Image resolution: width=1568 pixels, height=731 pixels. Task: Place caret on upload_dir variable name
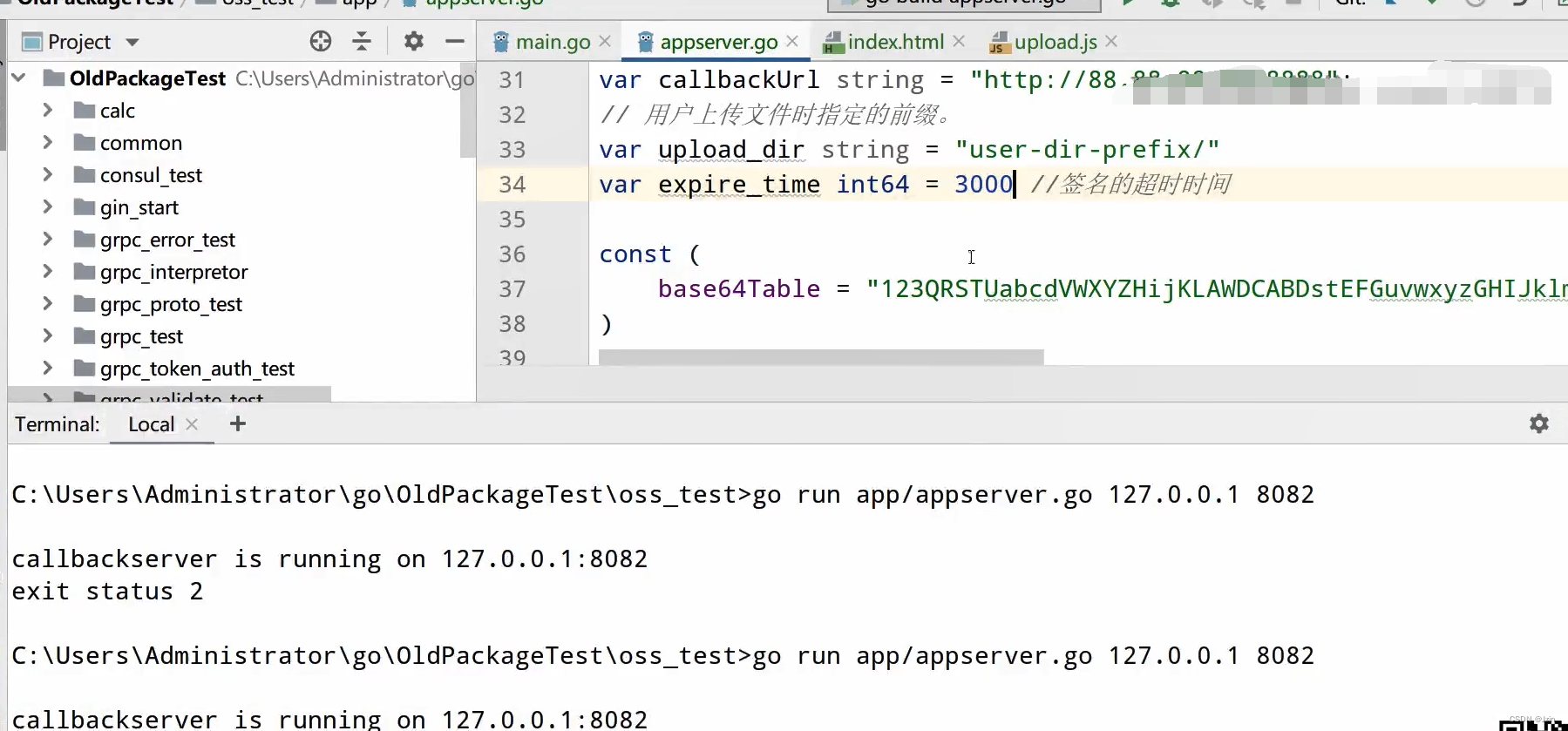(731, 150)
